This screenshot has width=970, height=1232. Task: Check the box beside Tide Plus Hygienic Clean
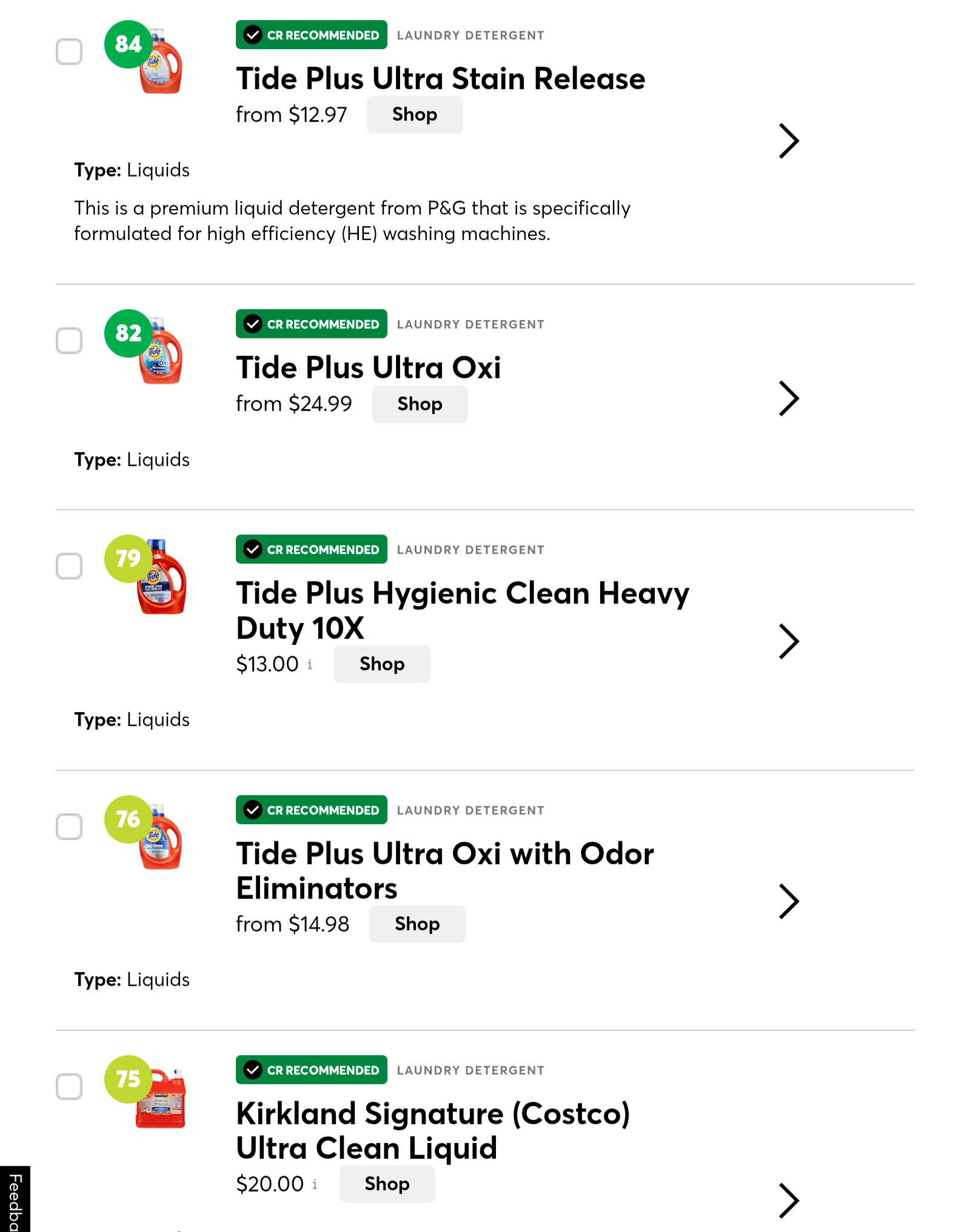pyautogui.click(x=69, y=566)
